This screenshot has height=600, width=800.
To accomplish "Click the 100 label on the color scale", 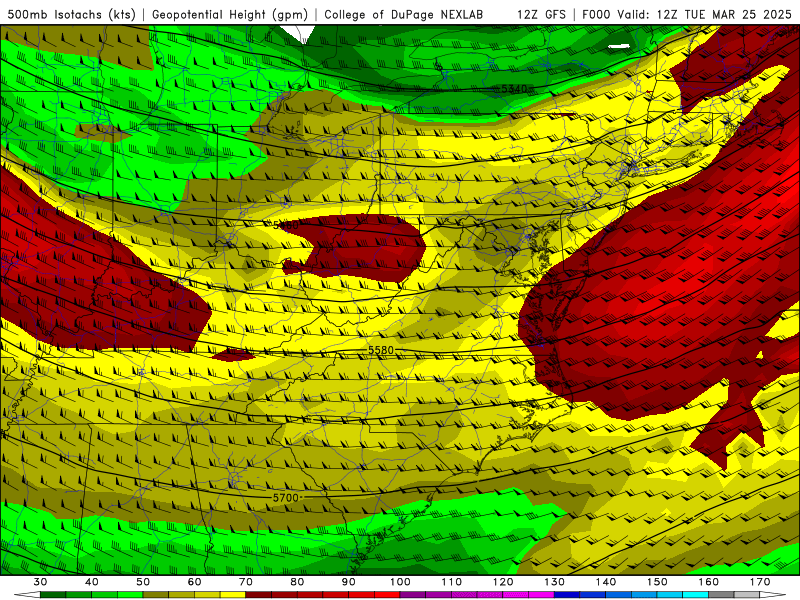I will click(401, 582).
